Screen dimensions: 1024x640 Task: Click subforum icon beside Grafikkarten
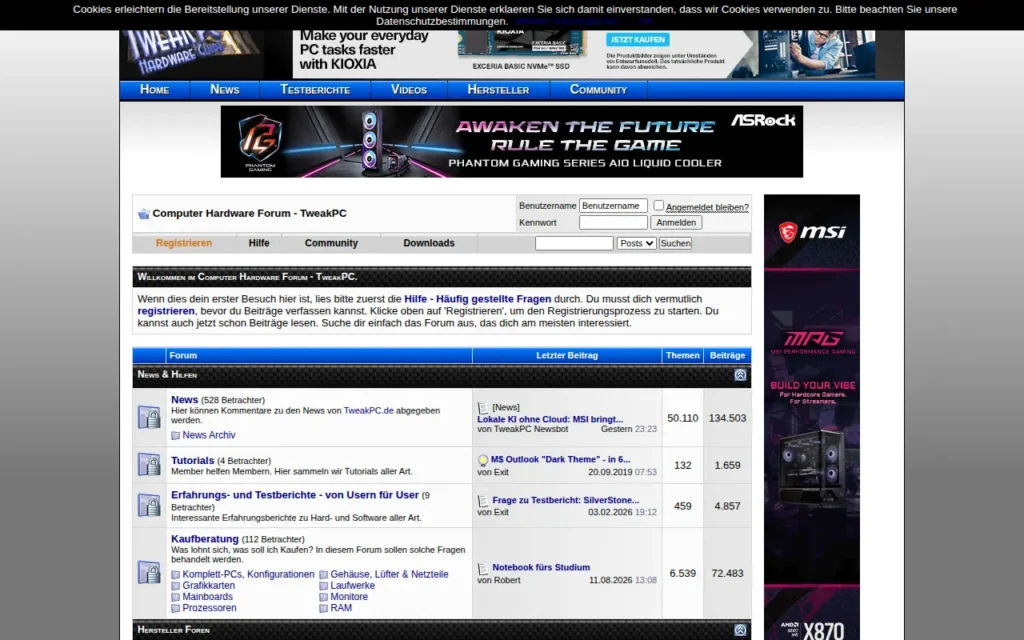[176, 586]
